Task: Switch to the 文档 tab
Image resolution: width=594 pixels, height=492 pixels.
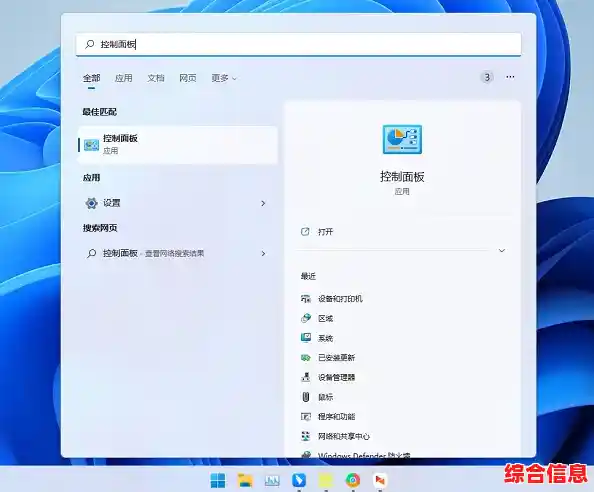Action: point(156,78)
